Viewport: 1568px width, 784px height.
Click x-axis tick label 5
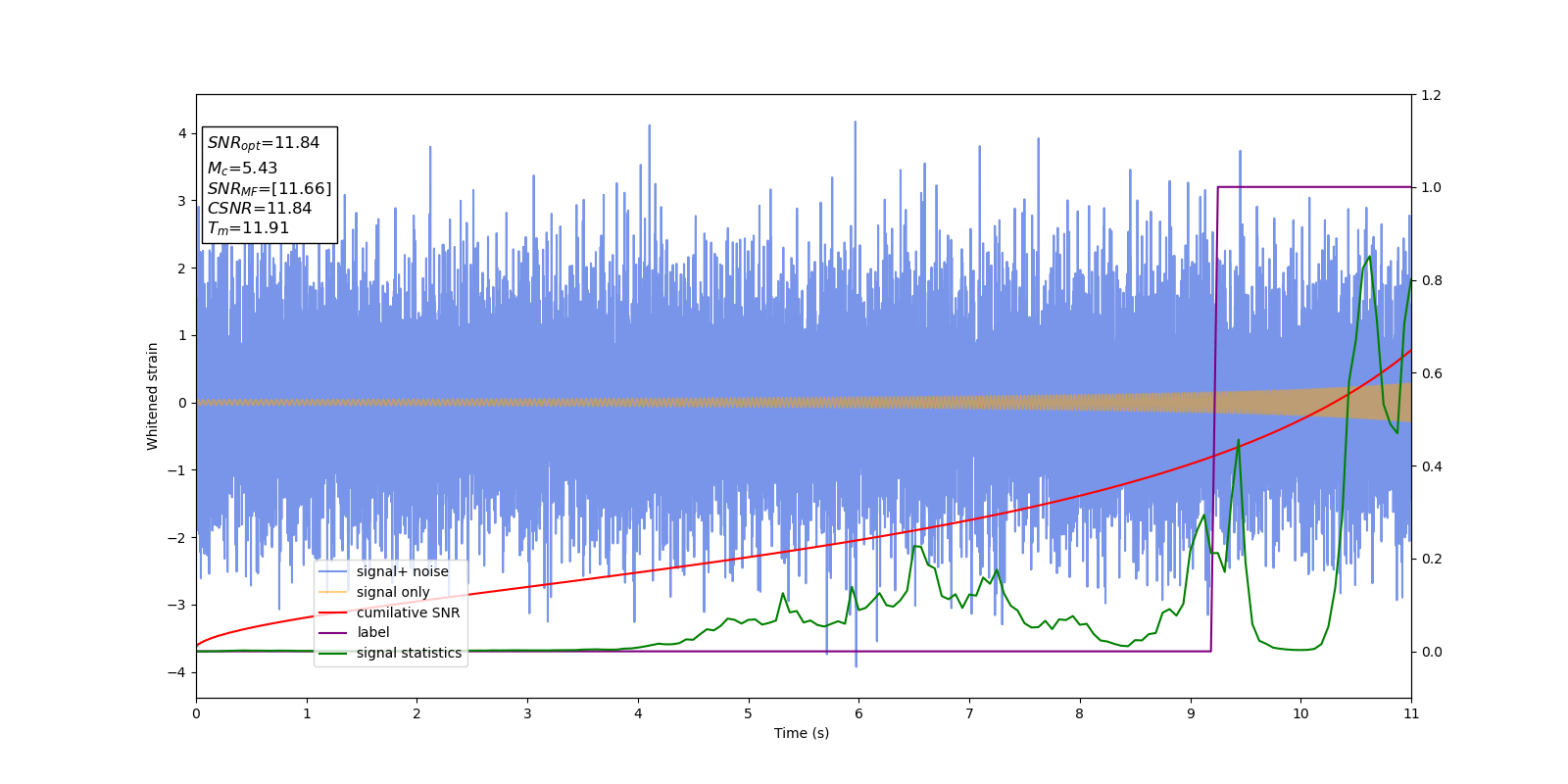[749, 713]
